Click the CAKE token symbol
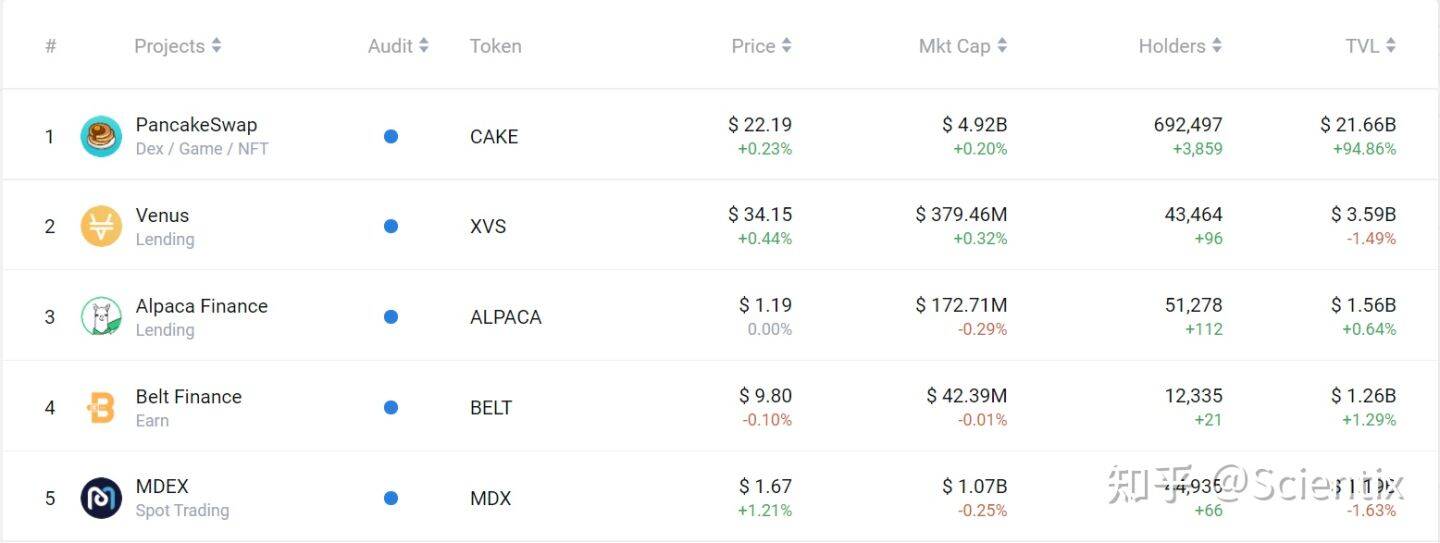 [494, 137]
